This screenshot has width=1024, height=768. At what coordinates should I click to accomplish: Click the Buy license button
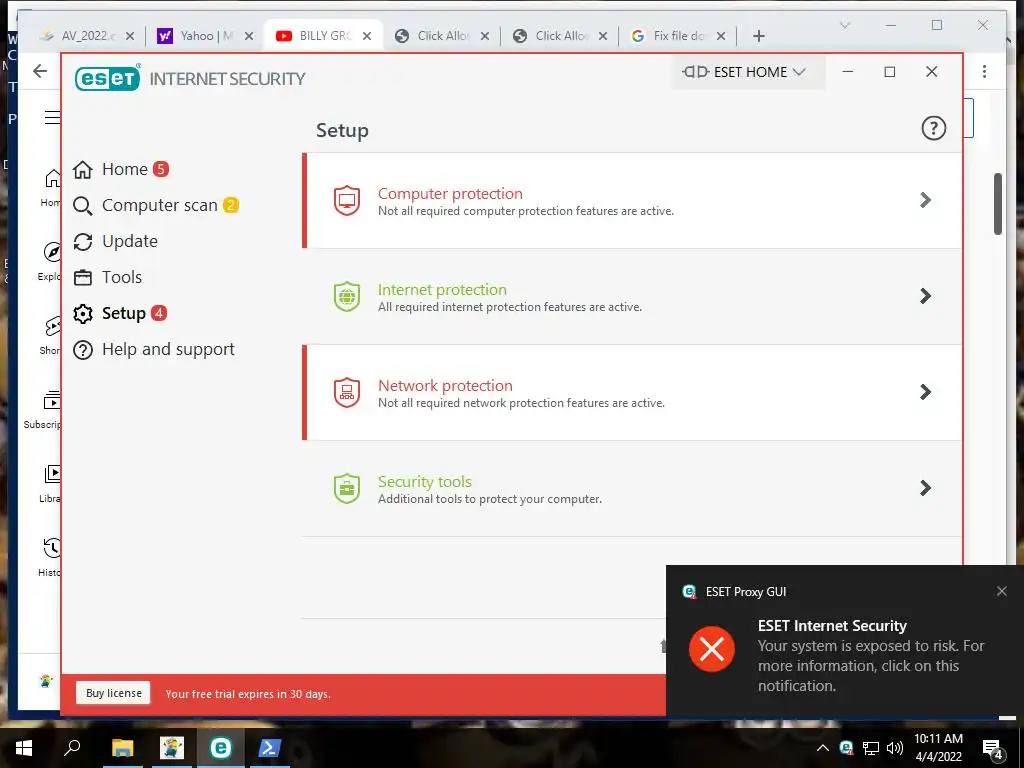pos(114,693)
